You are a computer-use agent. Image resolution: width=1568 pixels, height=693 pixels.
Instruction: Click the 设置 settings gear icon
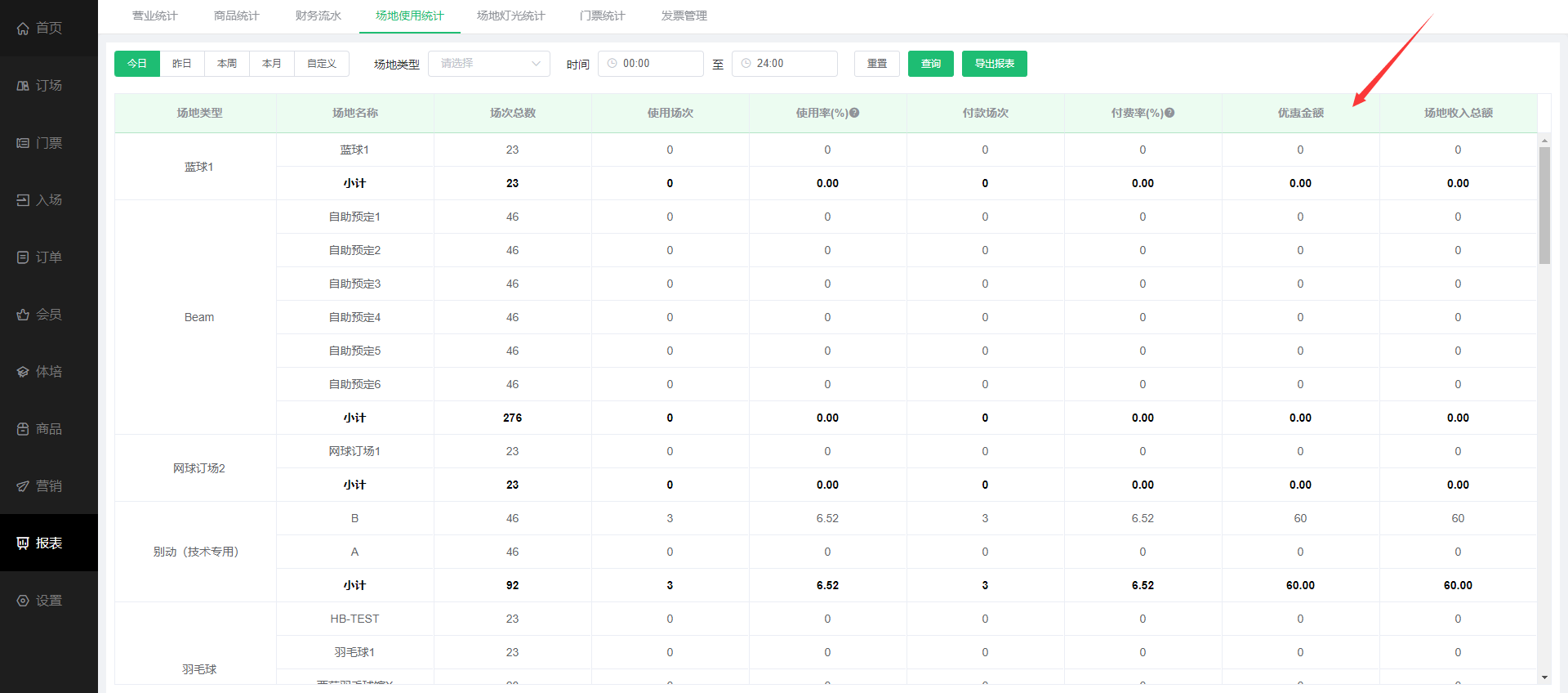[x=23, y=601]
